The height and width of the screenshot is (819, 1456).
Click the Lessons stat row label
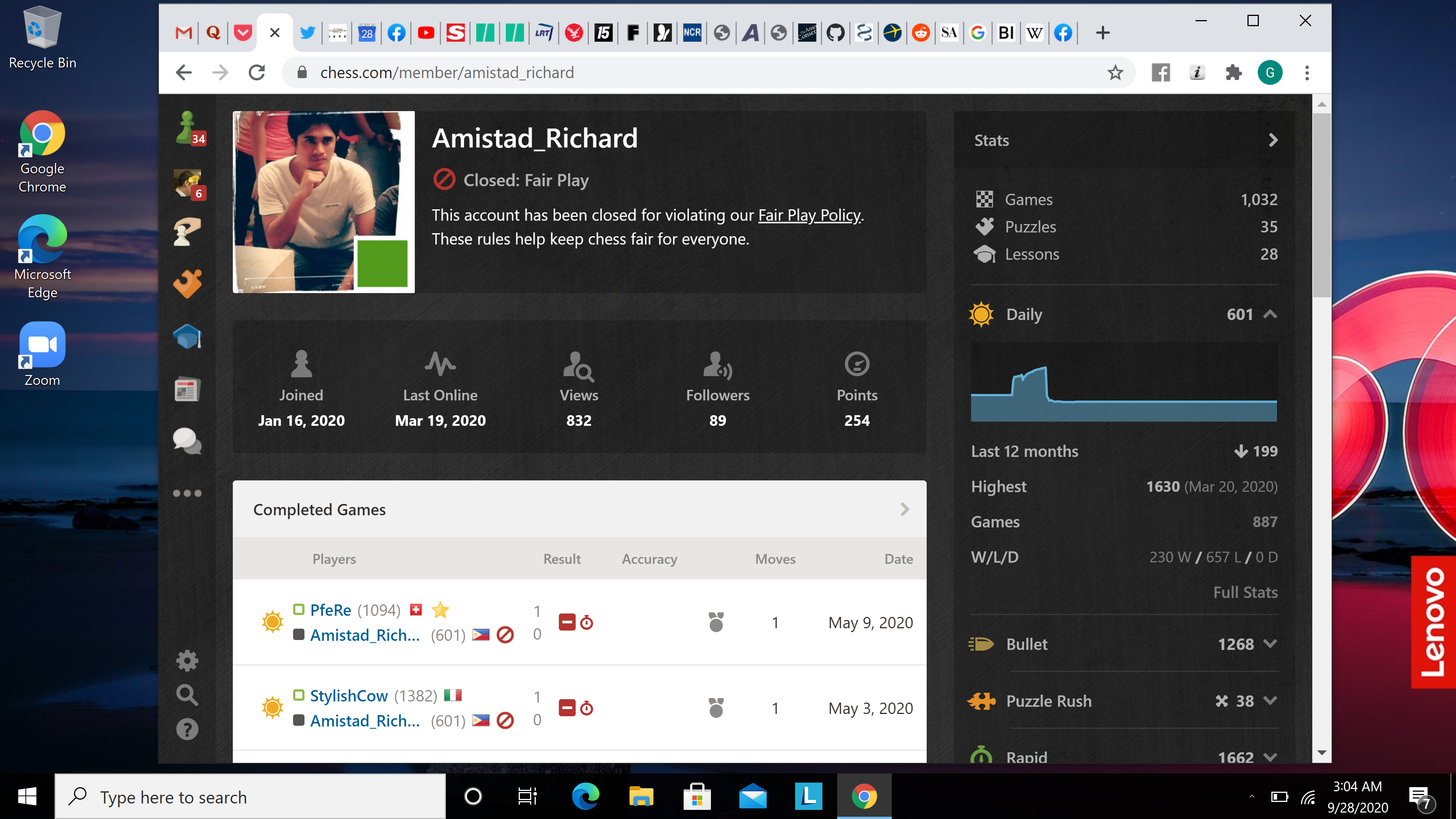[x=1032, y=254]
